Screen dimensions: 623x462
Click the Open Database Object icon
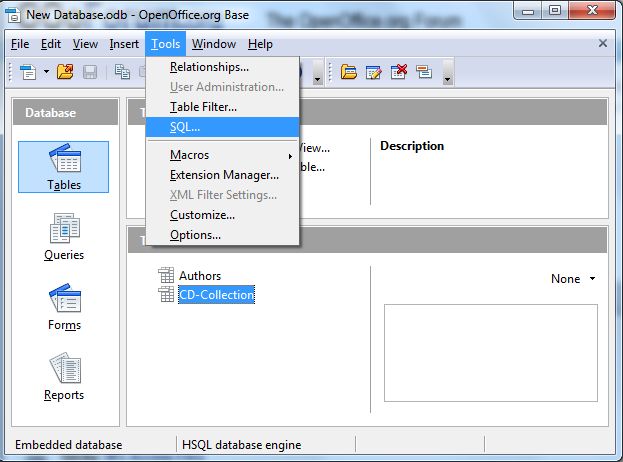click(x=348, y=72)
